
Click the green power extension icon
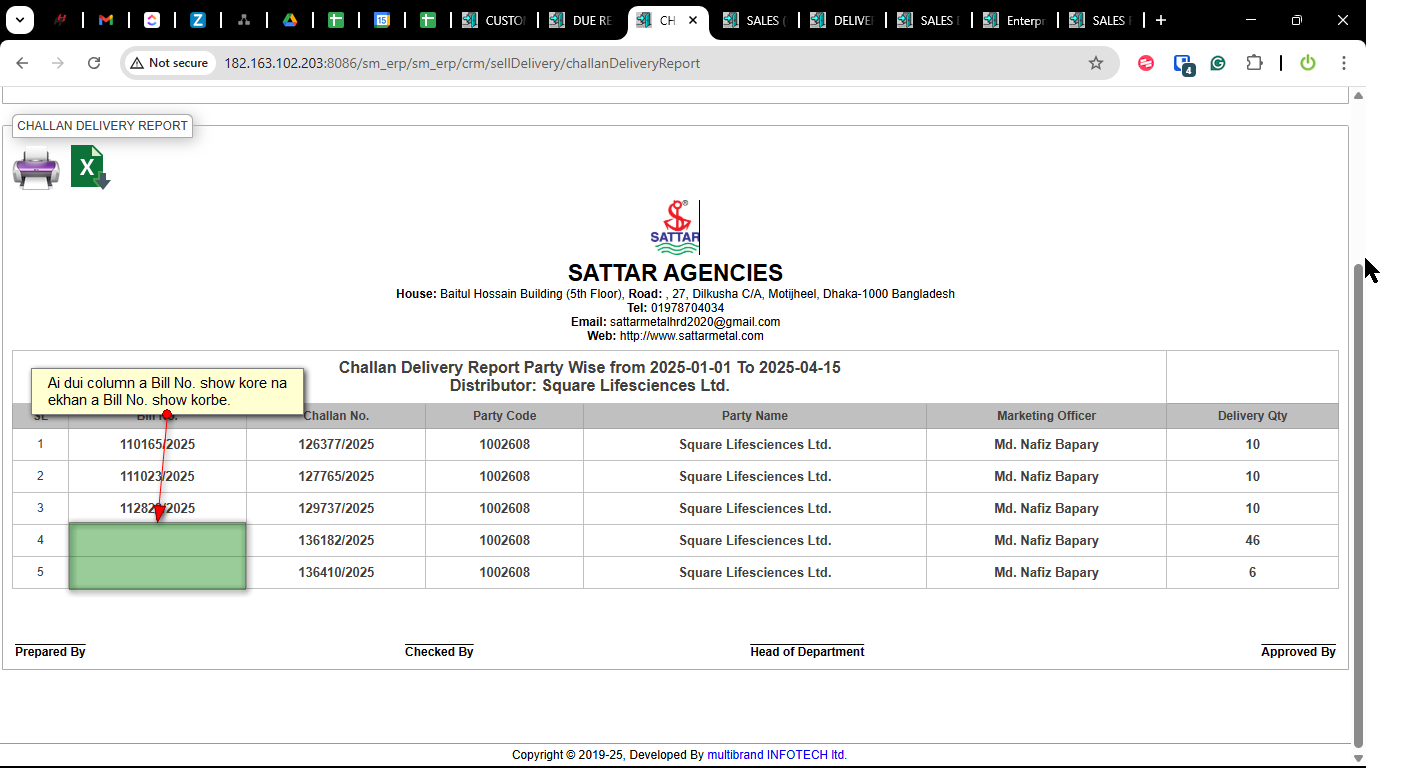pos(1307,63)
